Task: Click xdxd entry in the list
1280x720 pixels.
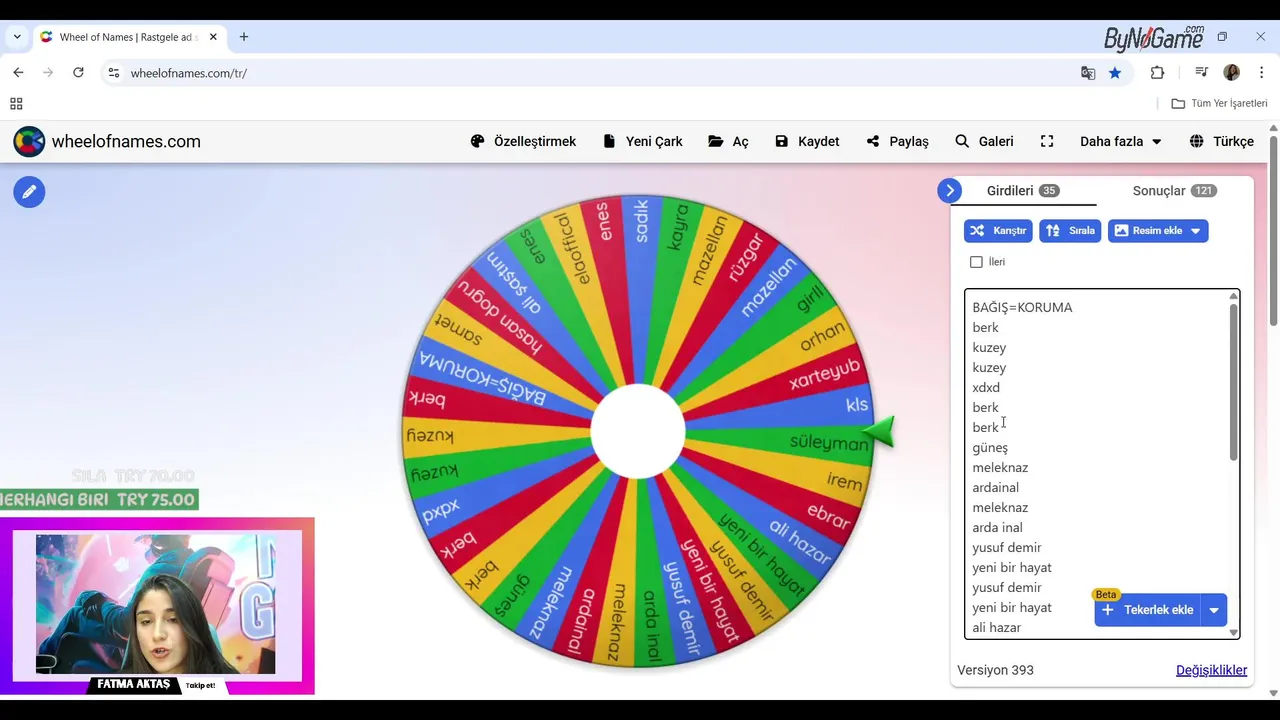Action: (986, 387)
